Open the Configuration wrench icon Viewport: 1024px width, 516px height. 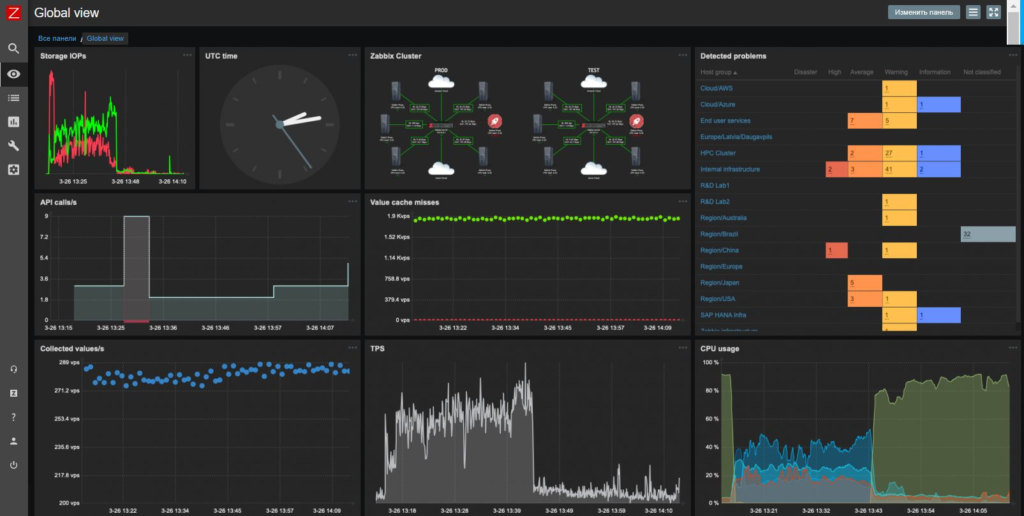click(13, 146)
